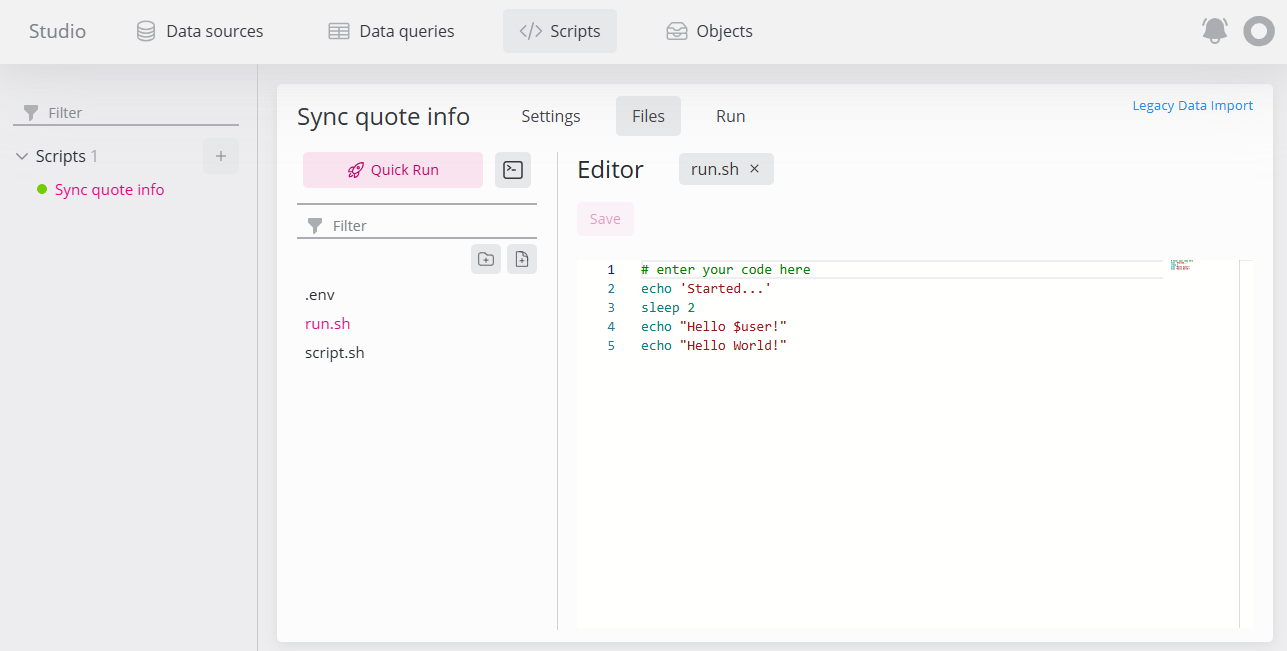This screenshot has height=651, width=1287.
Task: Click the notifications bell icon
Action: coord(1214,31)
